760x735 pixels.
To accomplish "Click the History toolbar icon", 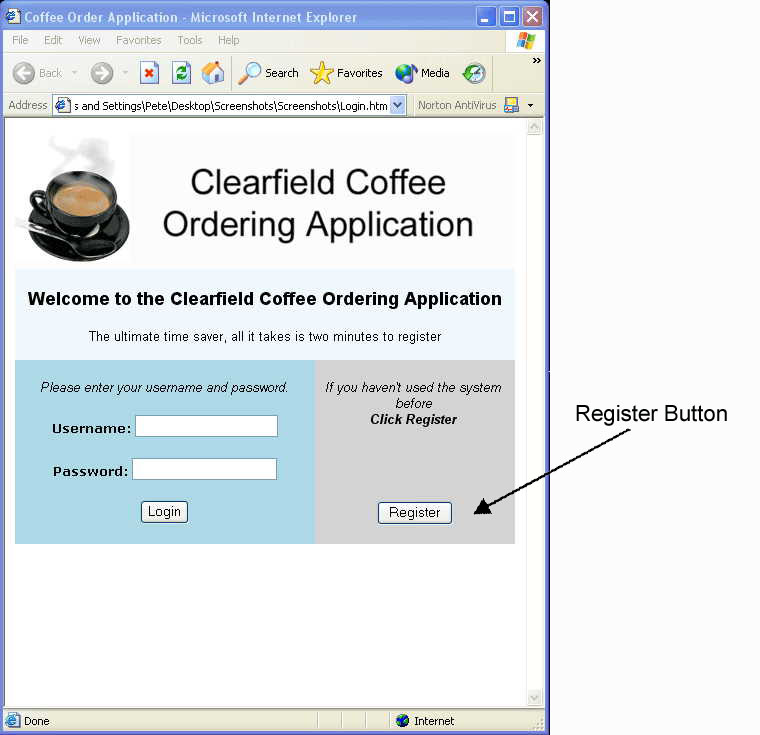I will coord(474,73).
